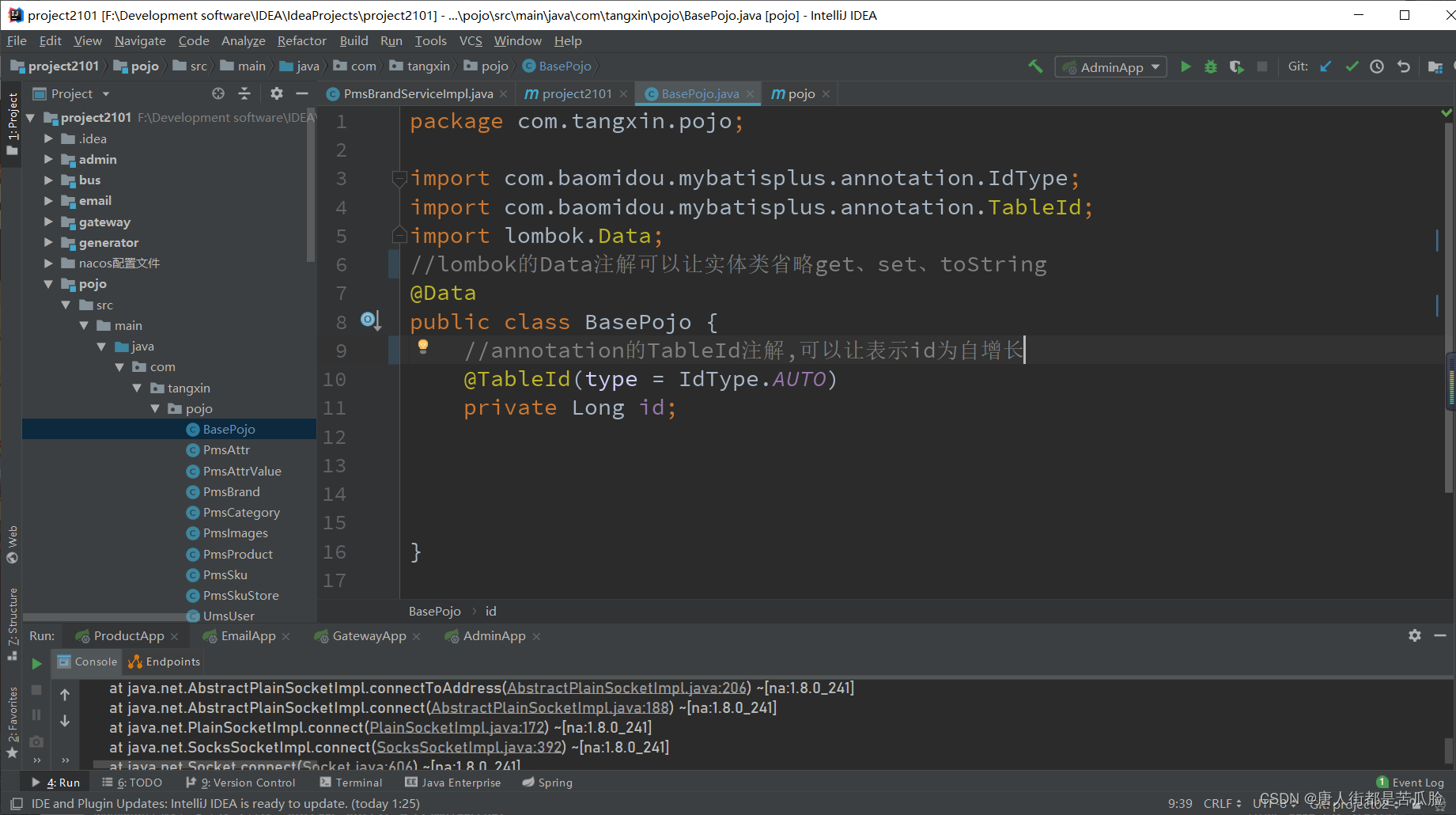Viewport: 1456px width, 815px height.
Task: Toggle the Favorites side tool window
Action: pos(12,722)
